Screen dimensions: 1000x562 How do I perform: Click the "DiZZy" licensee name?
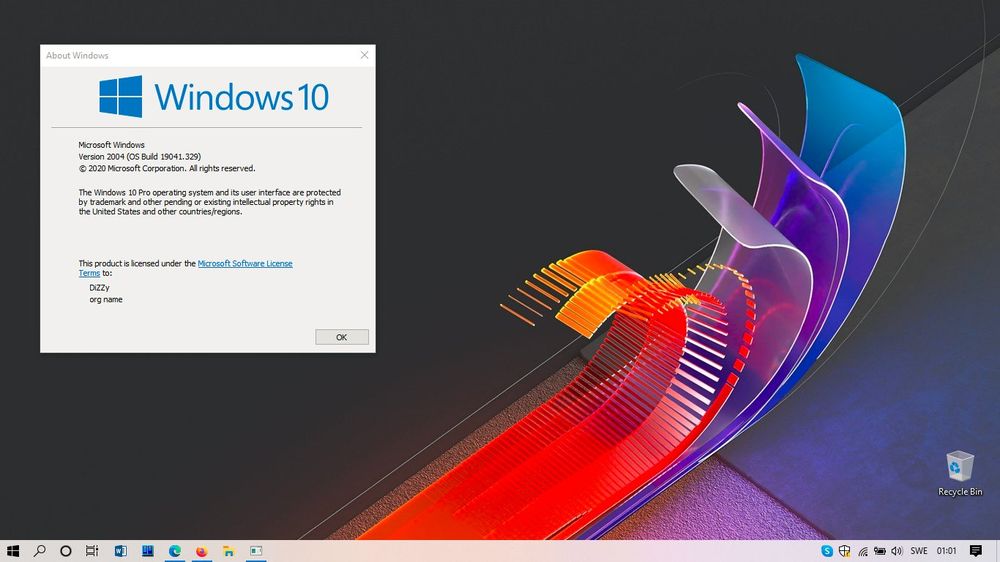(99, 288)
